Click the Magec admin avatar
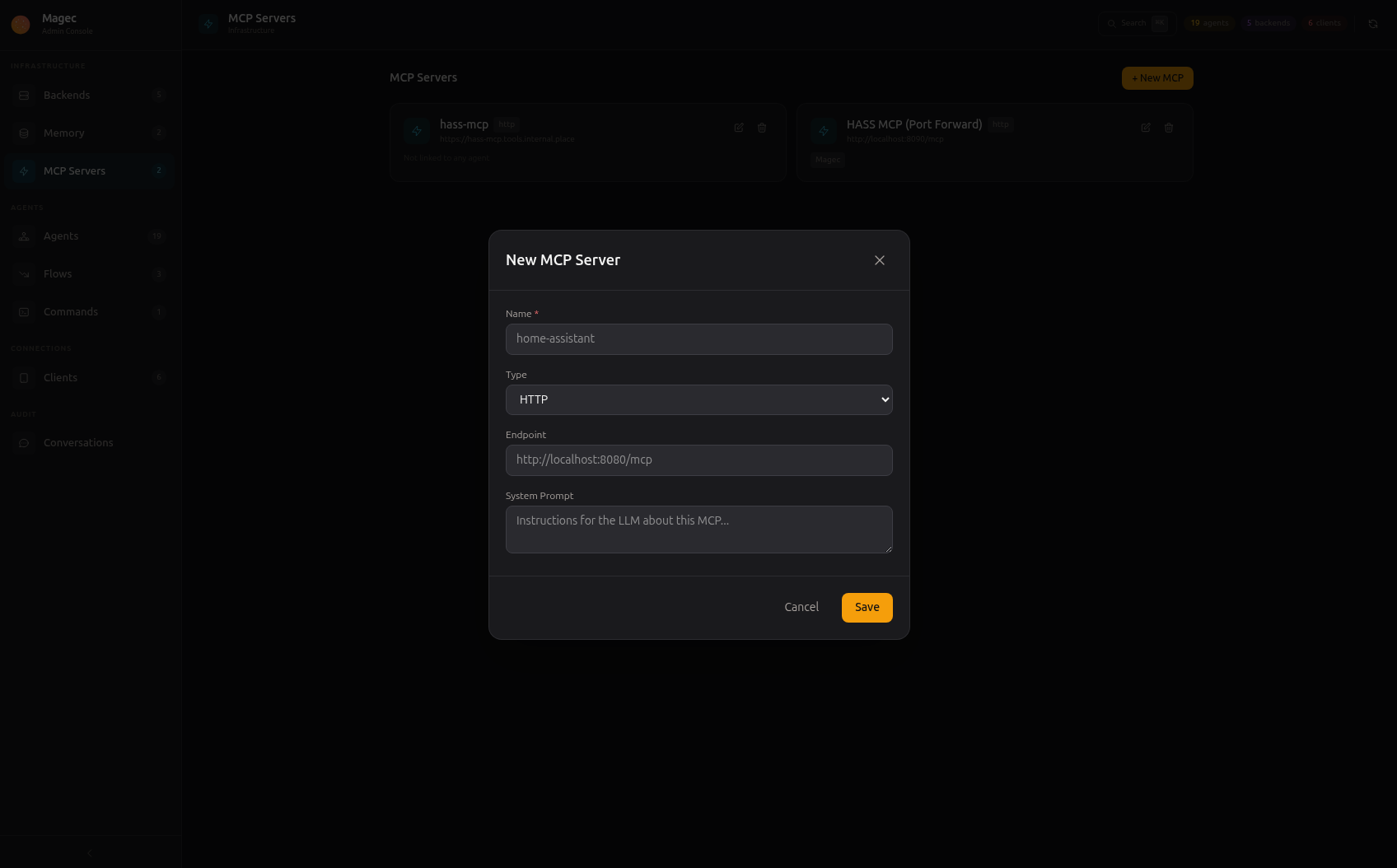Image resolution: width=1397 pixels, height=868 pixels. pyautogui.click(x=20, y=25)
